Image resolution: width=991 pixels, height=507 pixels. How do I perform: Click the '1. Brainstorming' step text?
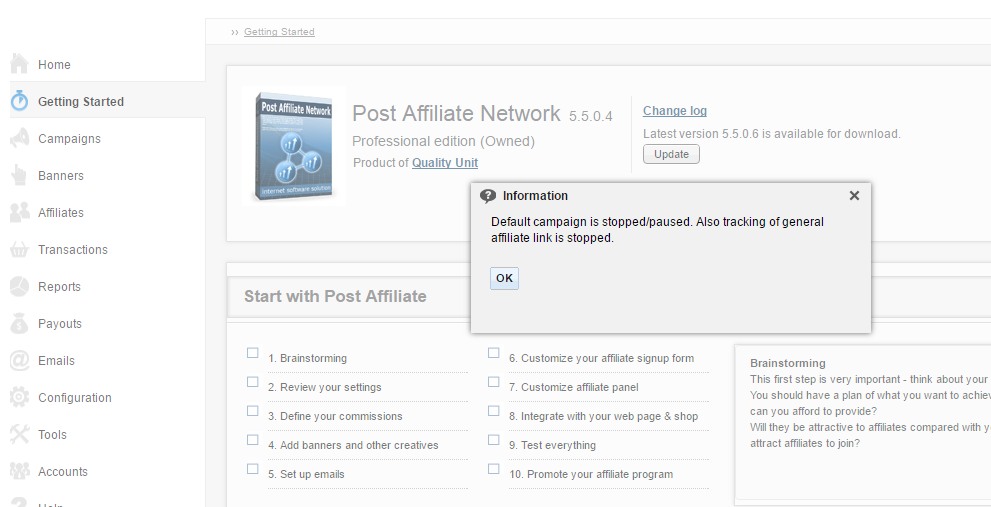307,358
